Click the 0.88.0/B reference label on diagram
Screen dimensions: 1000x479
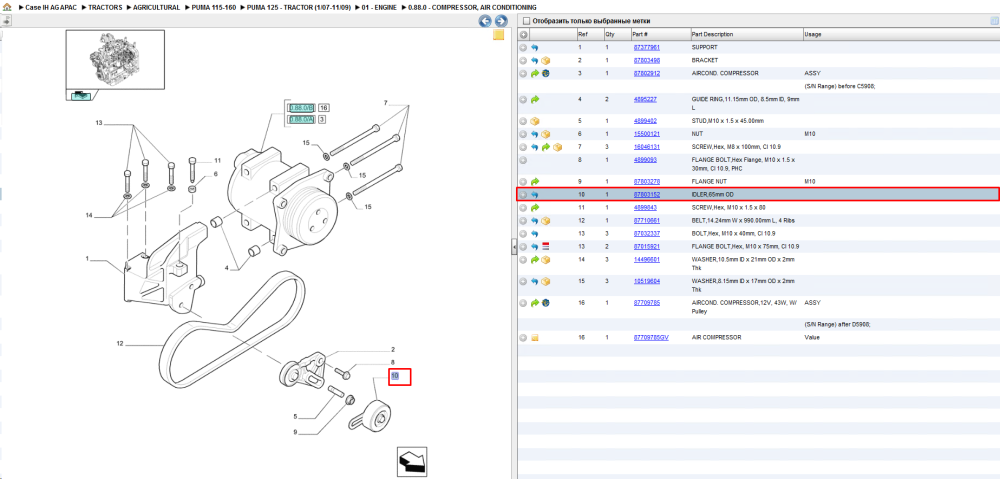click(x=301, y=107)
